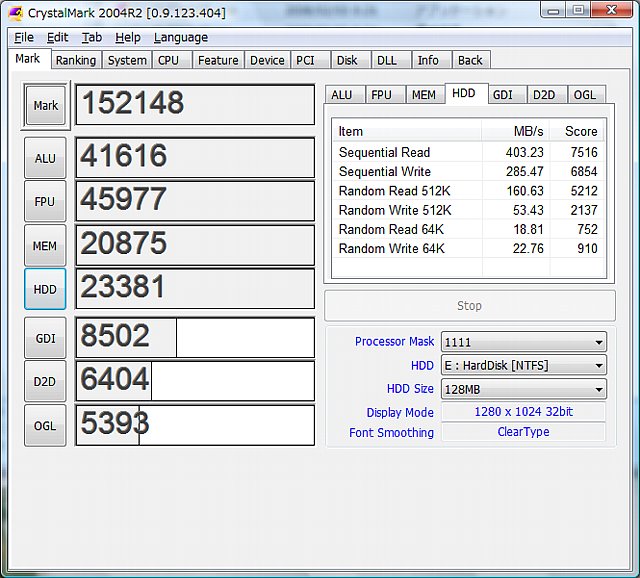Click the MB/s column header

[516, 131]
